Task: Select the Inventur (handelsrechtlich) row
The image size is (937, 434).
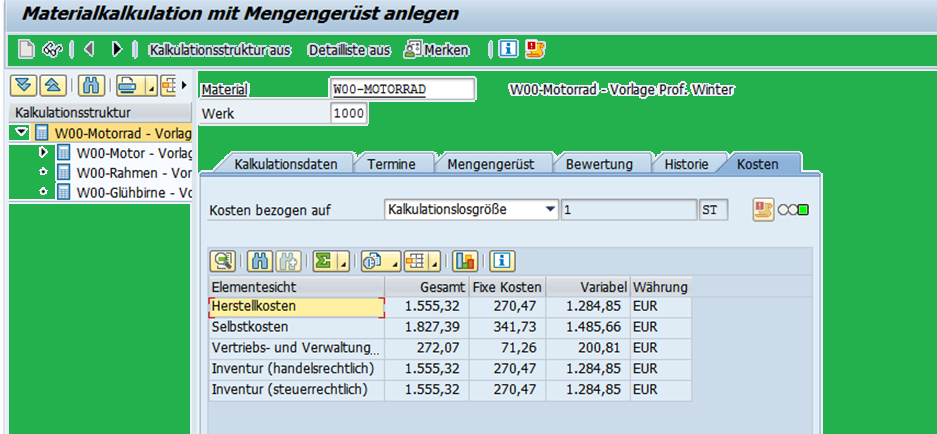Action: 450,369
